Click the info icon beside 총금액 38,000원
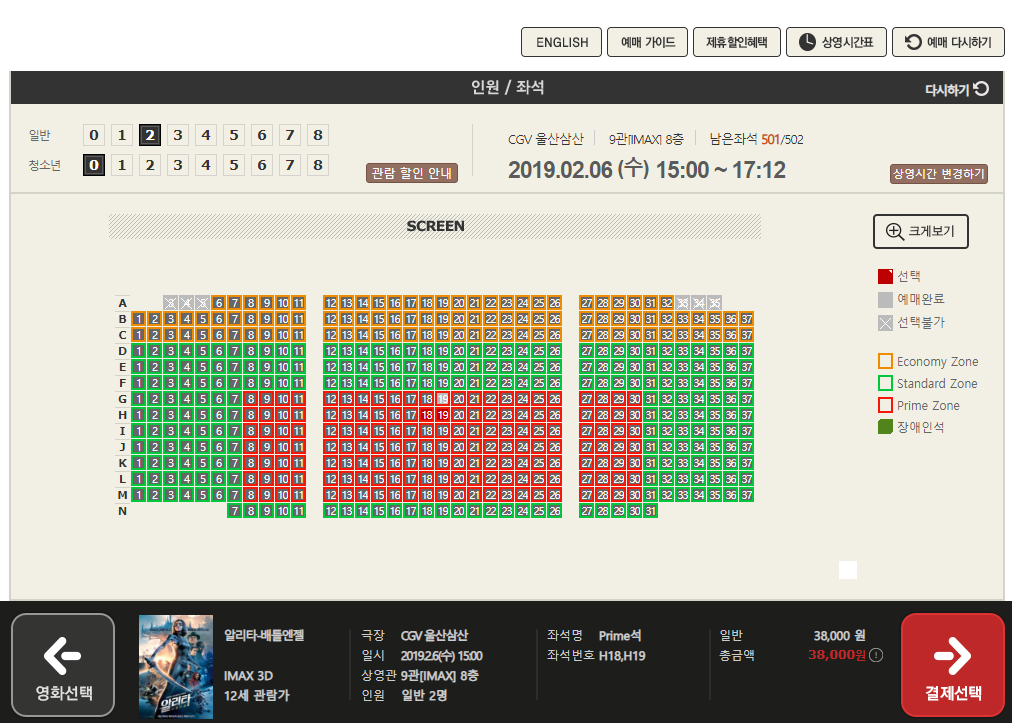This screenshot has height=723, width=1012. 876,655
